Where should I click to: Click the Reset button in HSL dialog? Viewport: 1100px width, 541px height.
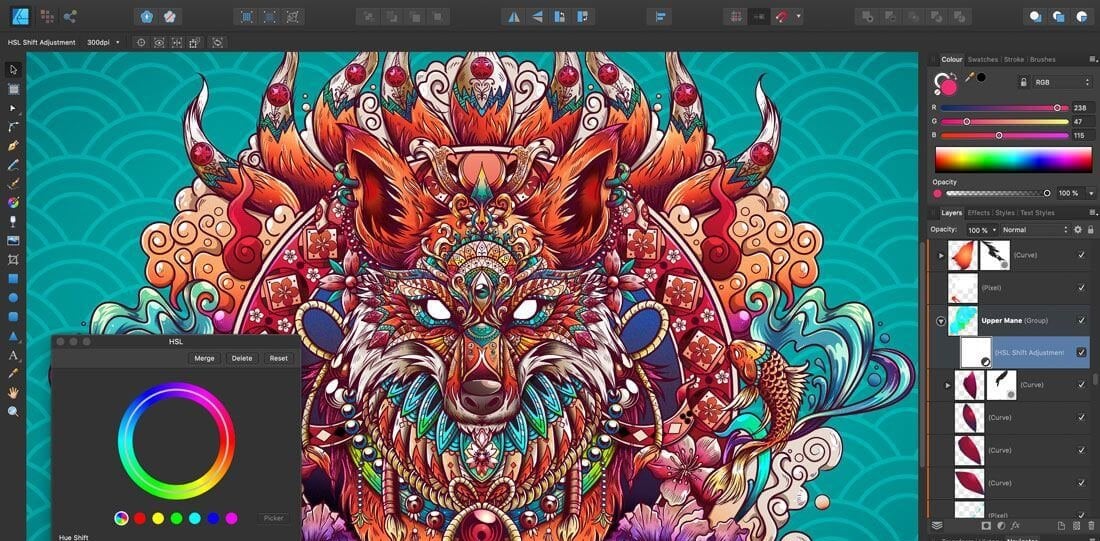tap(279, 358)
